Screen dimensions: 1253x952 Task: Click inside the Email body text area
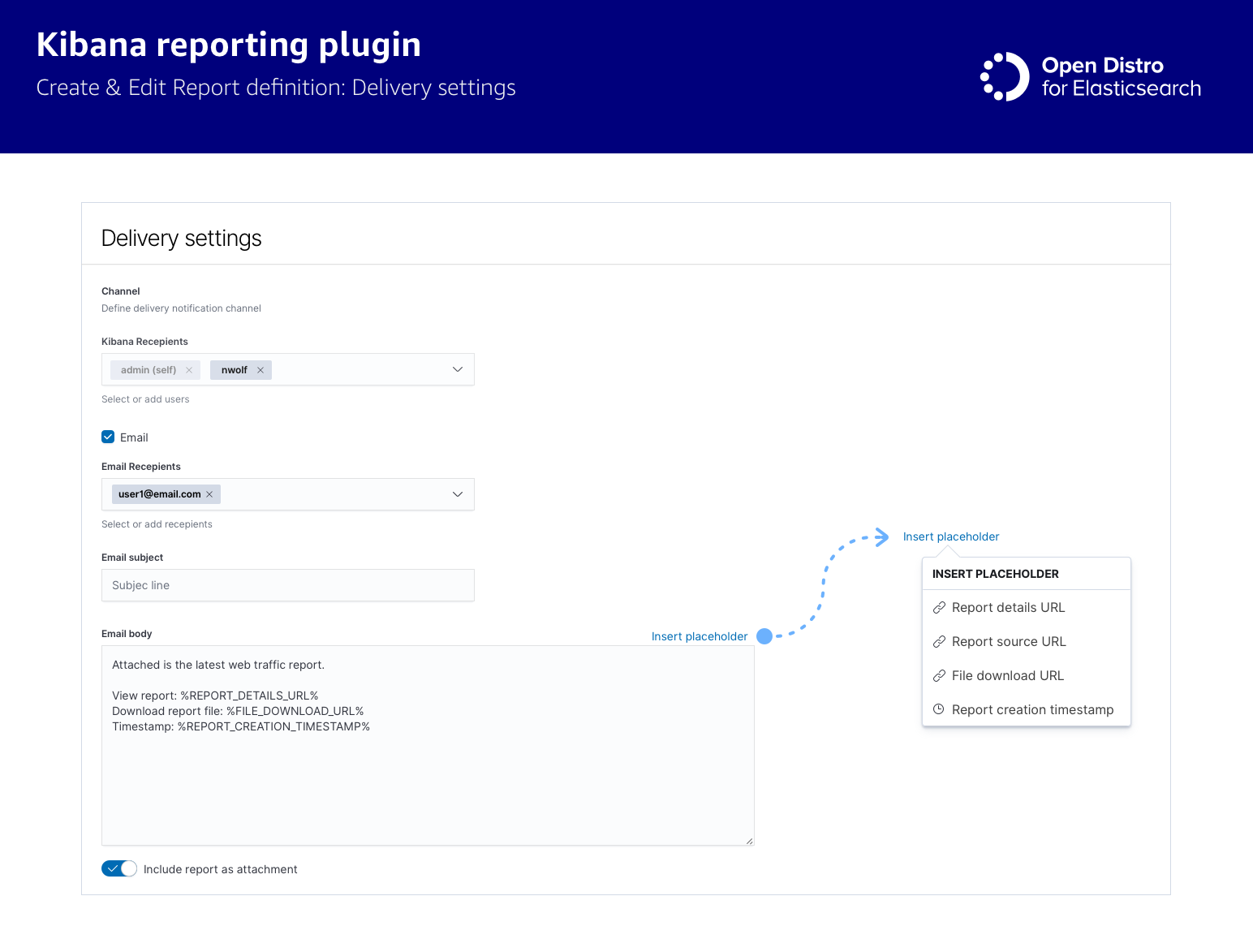click(x=428, y=746)
